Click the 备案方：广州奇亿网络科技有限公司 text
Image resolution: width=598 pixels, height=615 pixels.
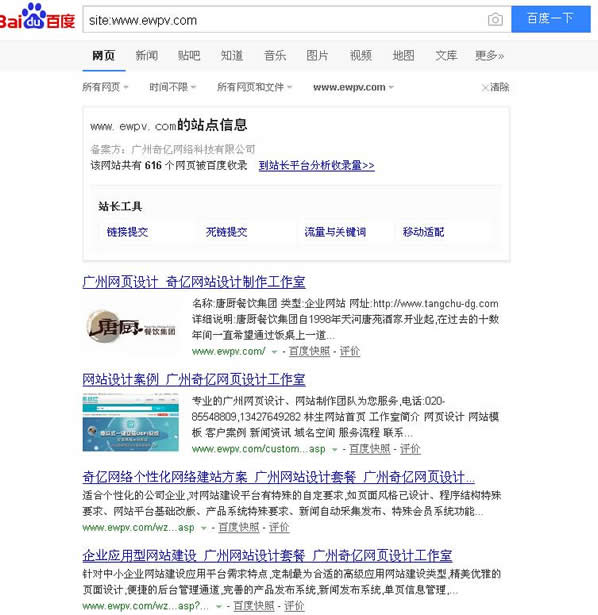[x=173, y=149]
